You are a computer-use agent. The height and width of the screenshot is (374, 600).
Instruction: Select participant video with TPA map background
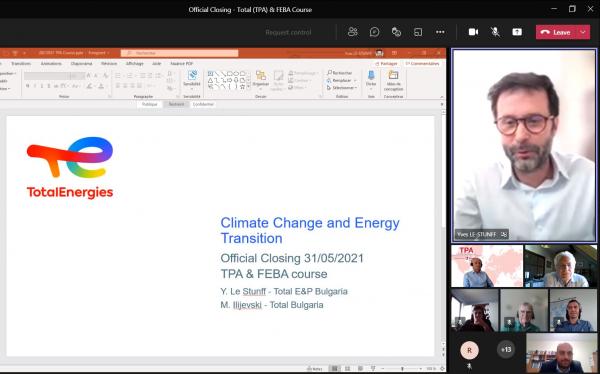(x=487, y=266)
